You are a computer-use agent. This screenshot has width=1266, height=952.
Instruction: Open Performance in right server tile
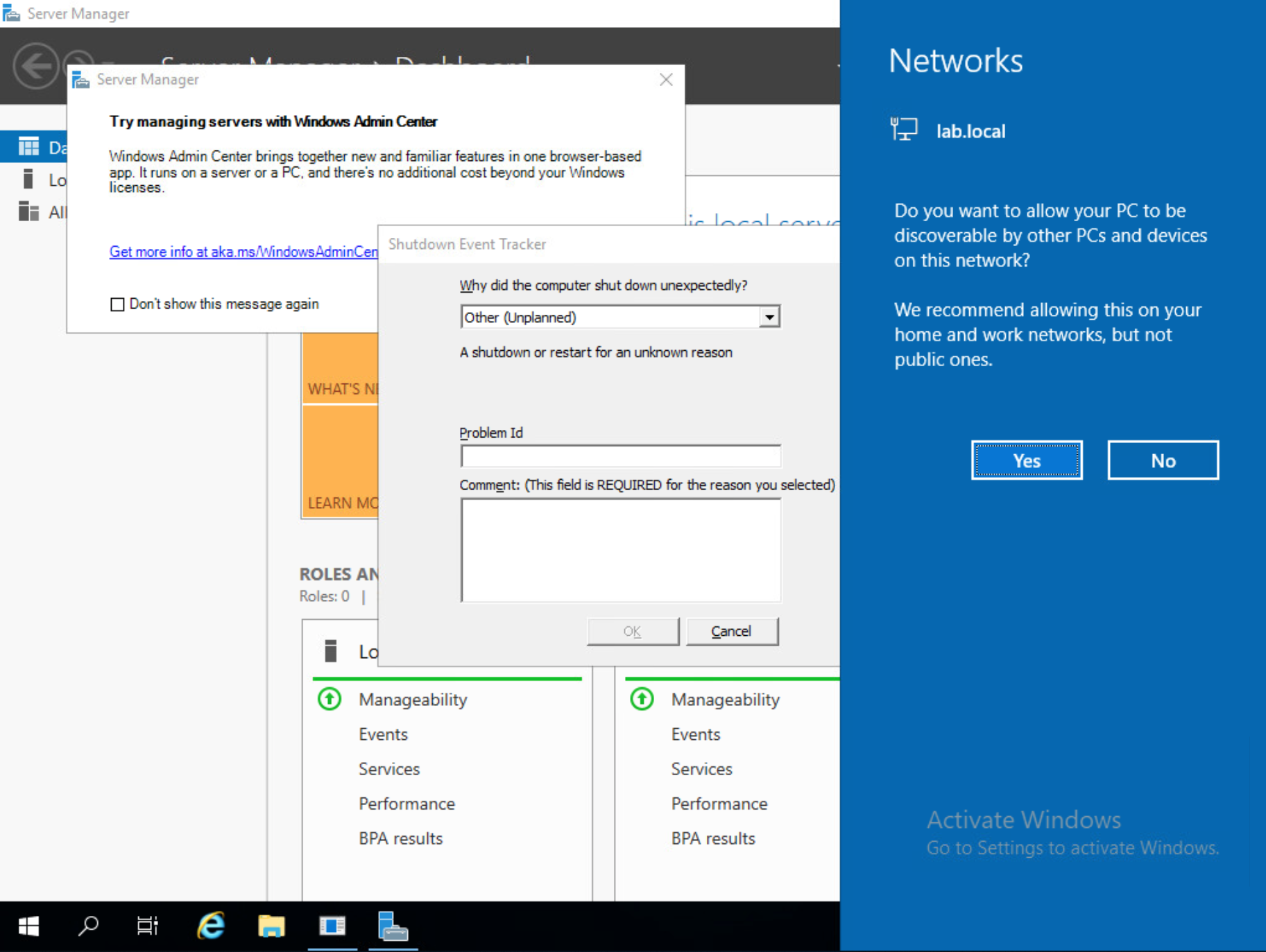coord(719,804)
